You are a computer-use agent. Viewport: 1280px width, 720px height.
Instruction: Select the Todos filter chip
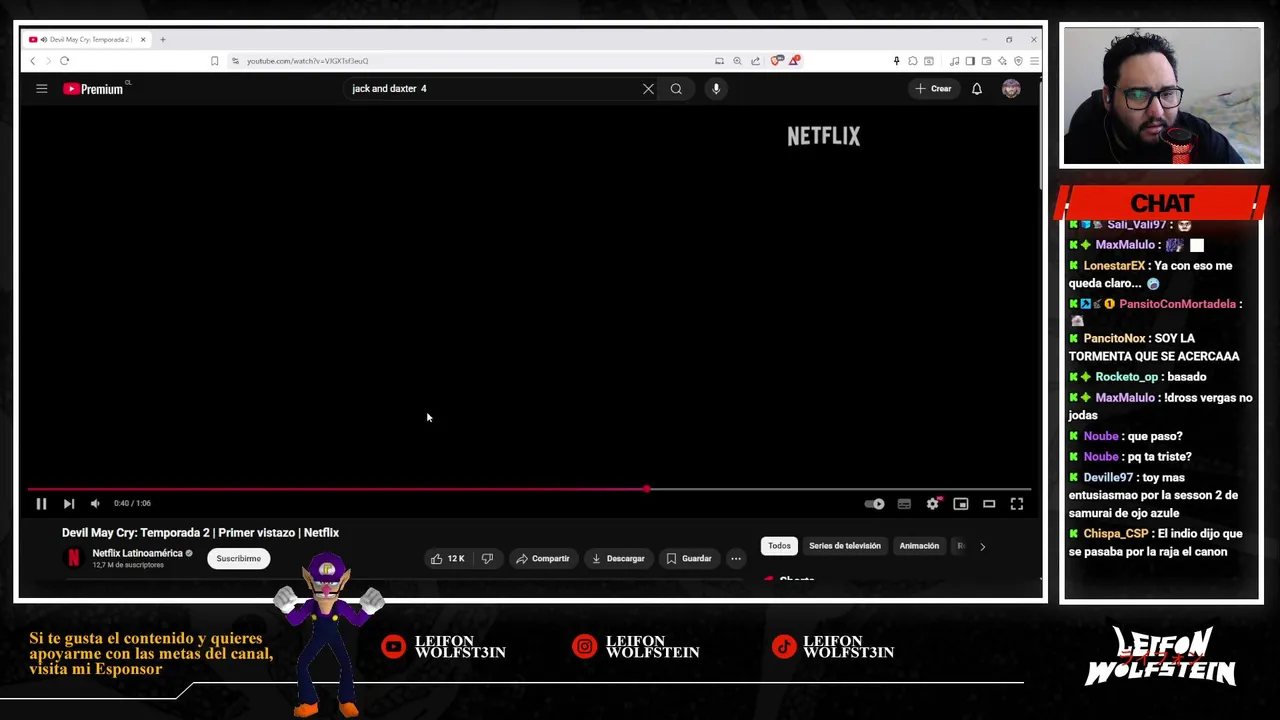(779, 546)
